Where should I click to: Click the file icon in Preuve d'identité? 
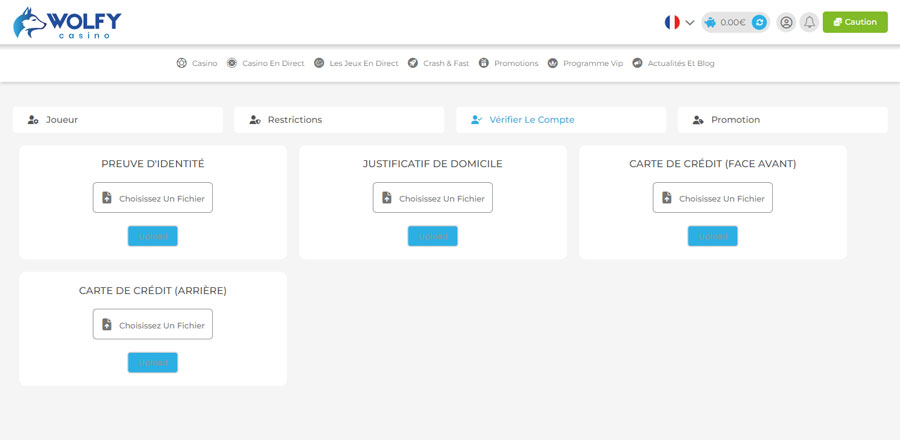pyautogui.click(x=107, y=198)
